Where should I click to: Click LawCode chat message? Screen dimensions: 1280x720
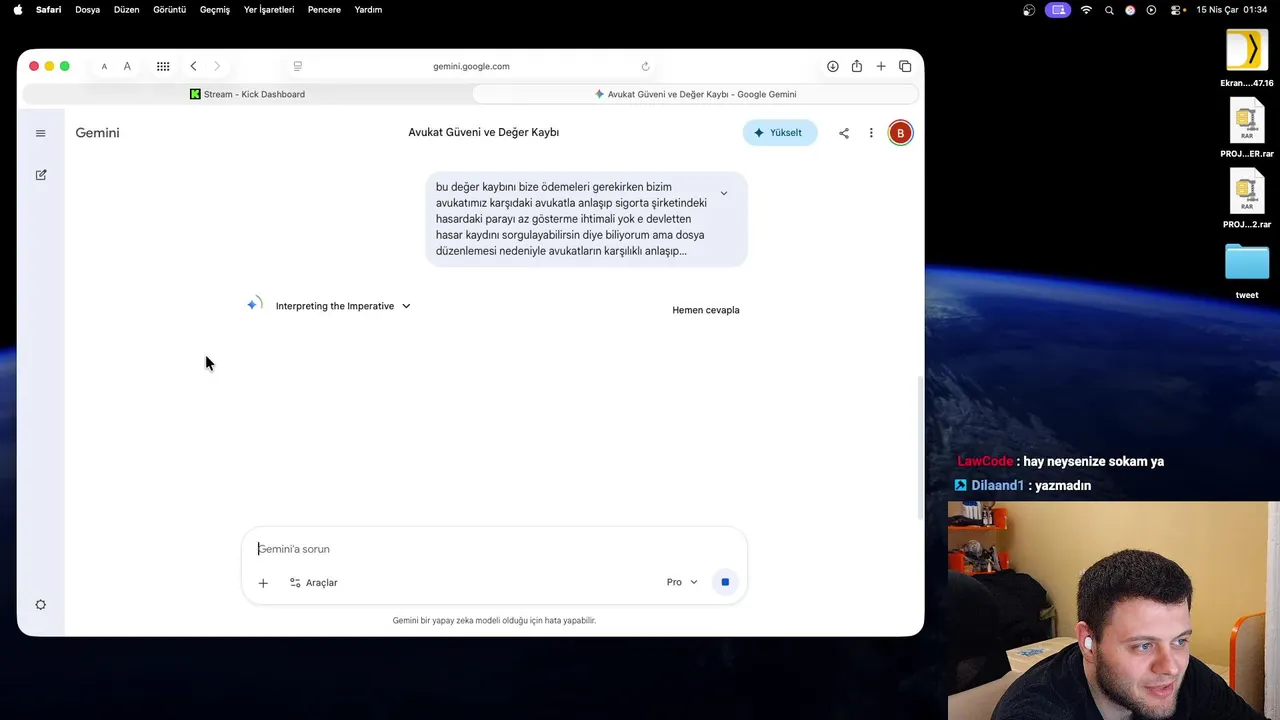point(1060,461)
